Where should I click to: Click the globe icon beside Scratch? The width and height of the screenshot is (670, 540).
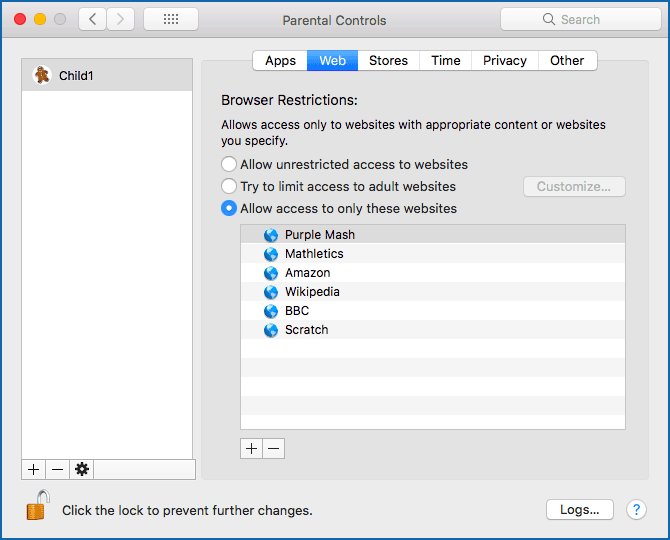[x=271, y=330]
